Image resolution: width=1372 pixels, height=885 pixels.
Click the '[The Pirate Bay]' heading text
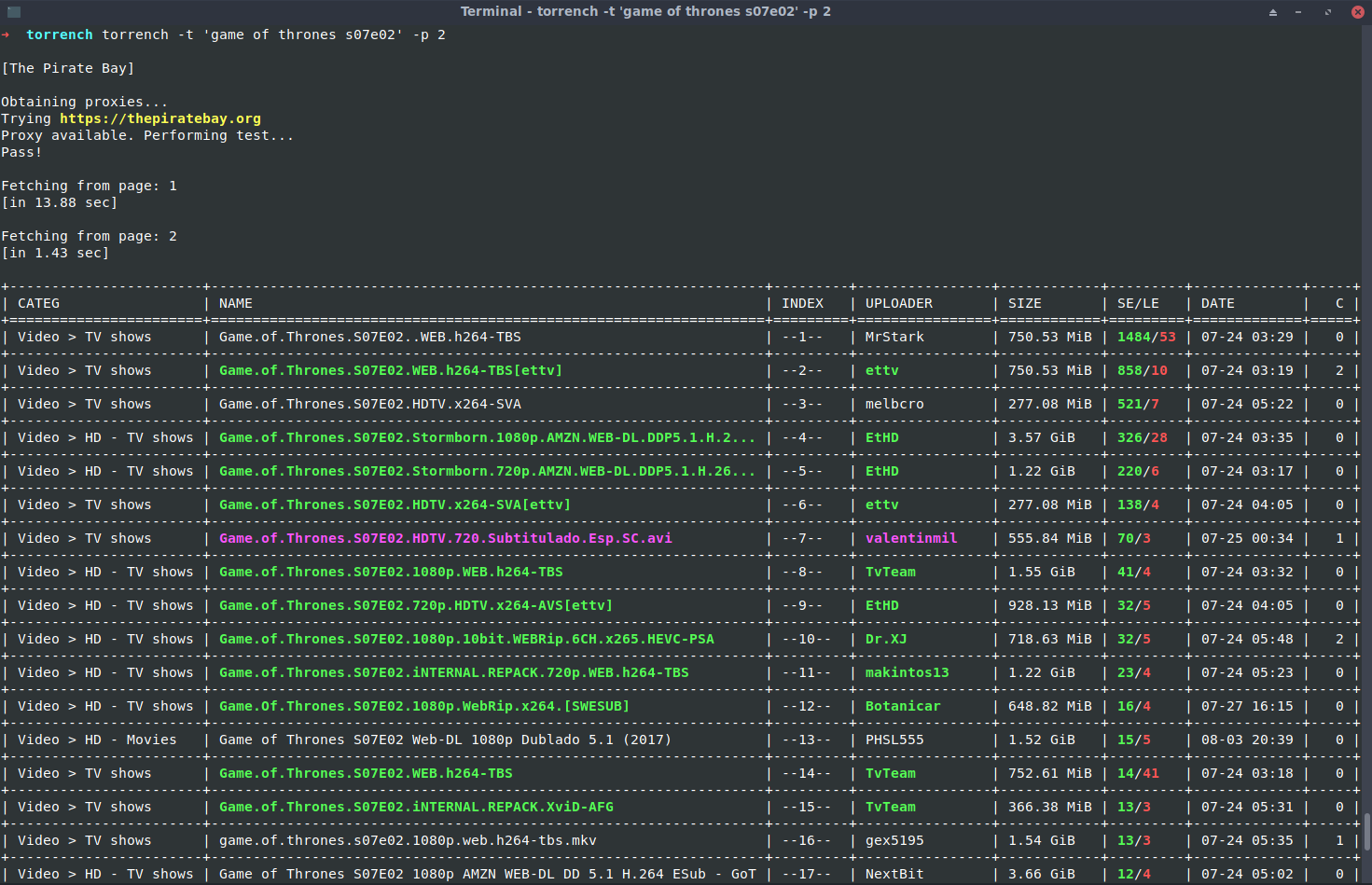[x=68, y=68]
